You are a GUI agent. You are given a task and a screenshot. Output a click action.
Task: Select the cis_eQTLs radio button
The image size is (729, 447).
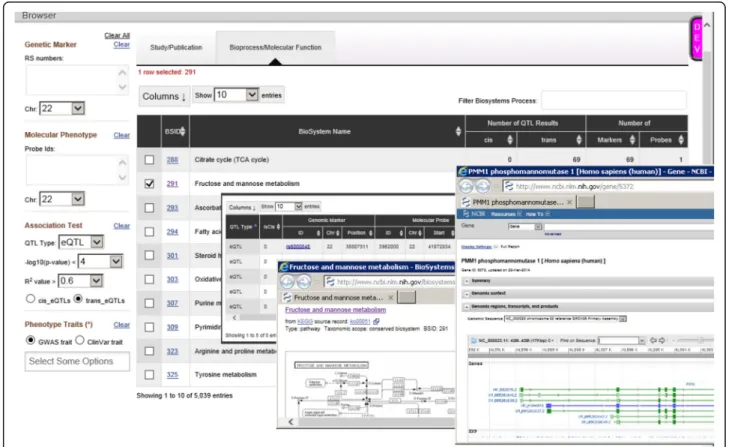[x=31, y=299]
